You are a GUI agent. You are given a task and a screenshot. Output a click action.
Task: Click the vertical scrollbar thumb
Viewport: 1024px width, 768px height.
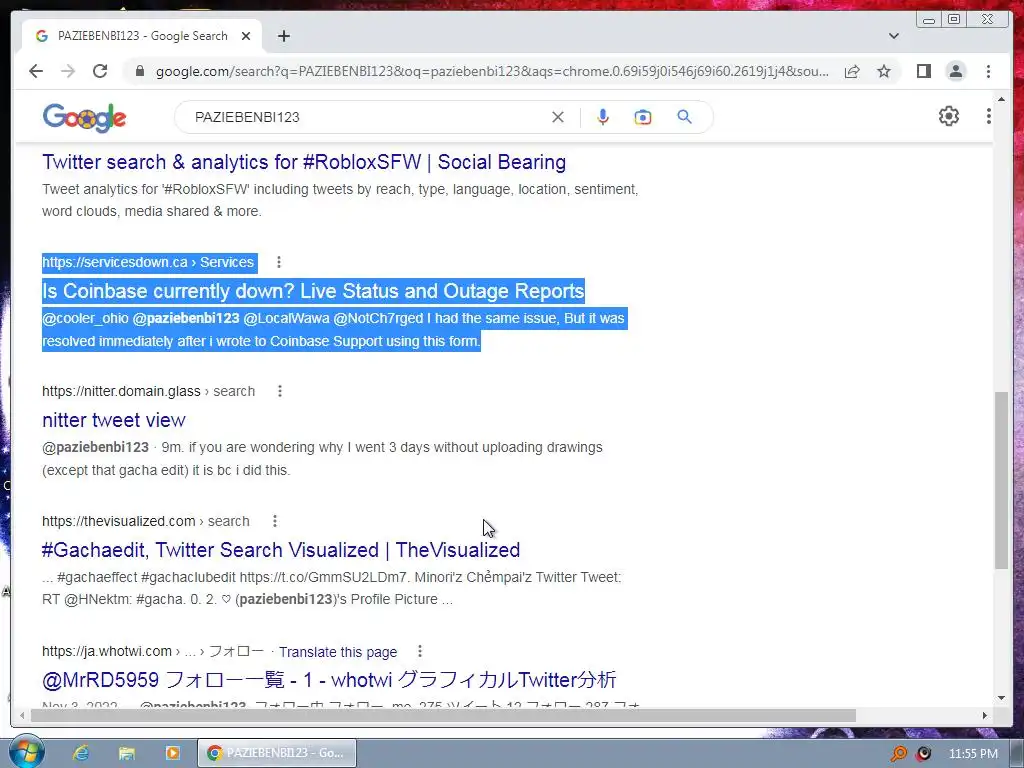click(1001, 480)
